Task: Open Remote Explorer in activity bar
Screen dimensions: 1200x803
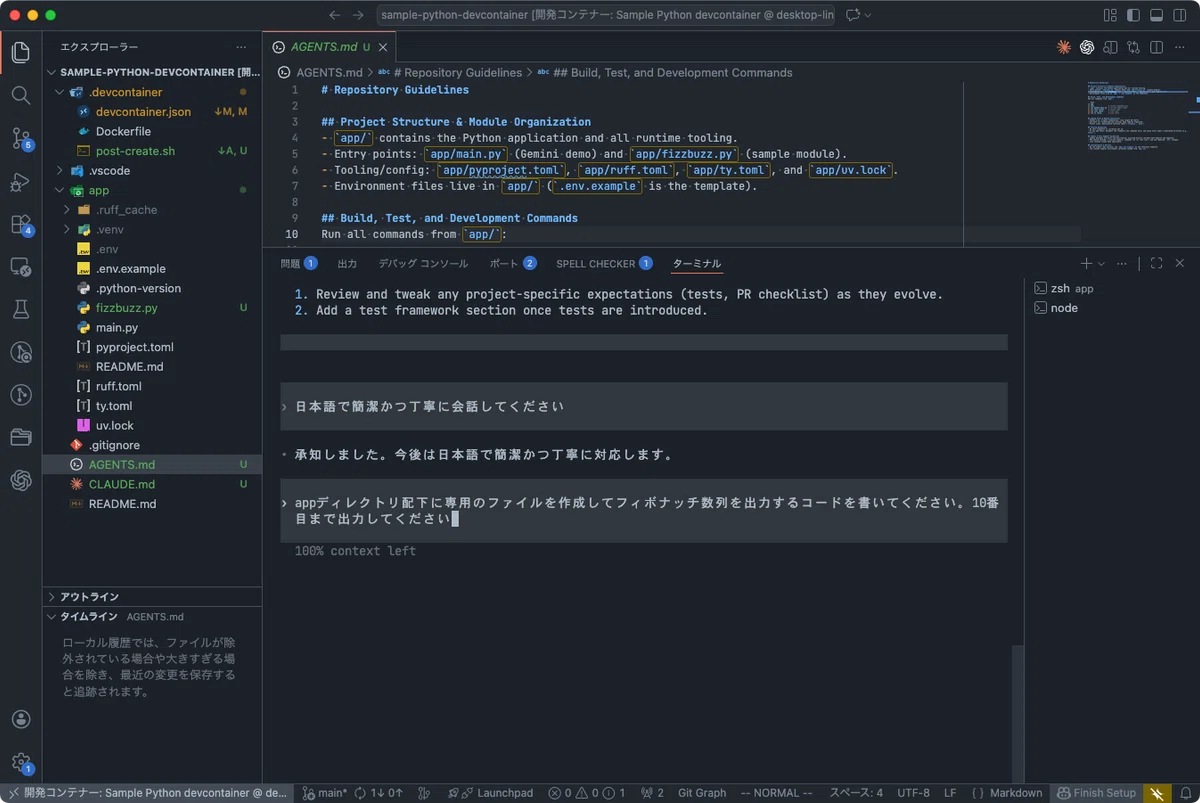Action: [21, 267]
